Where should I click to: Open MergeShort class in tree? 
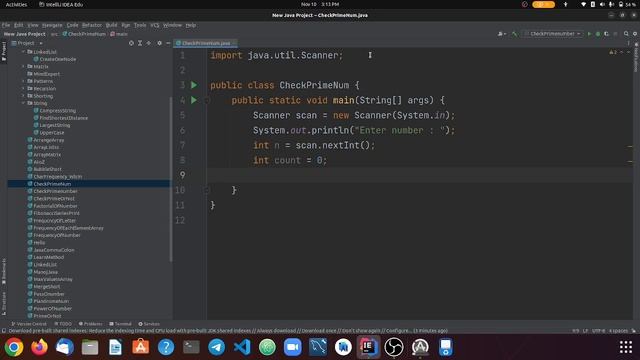pyautogui.click(x=44, y=287)
